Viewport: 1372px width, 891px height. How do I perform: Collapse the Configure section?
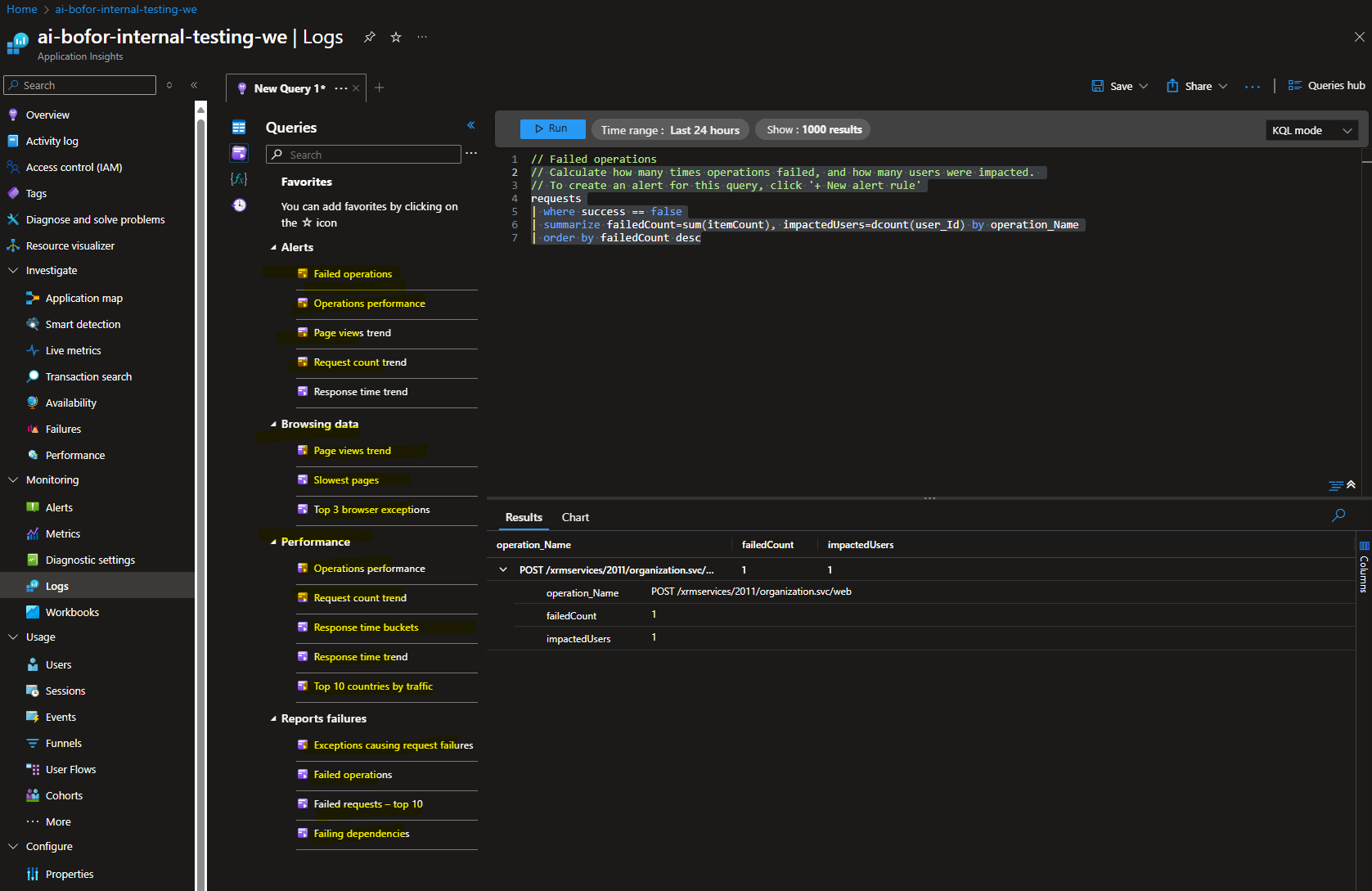point(13,846)
